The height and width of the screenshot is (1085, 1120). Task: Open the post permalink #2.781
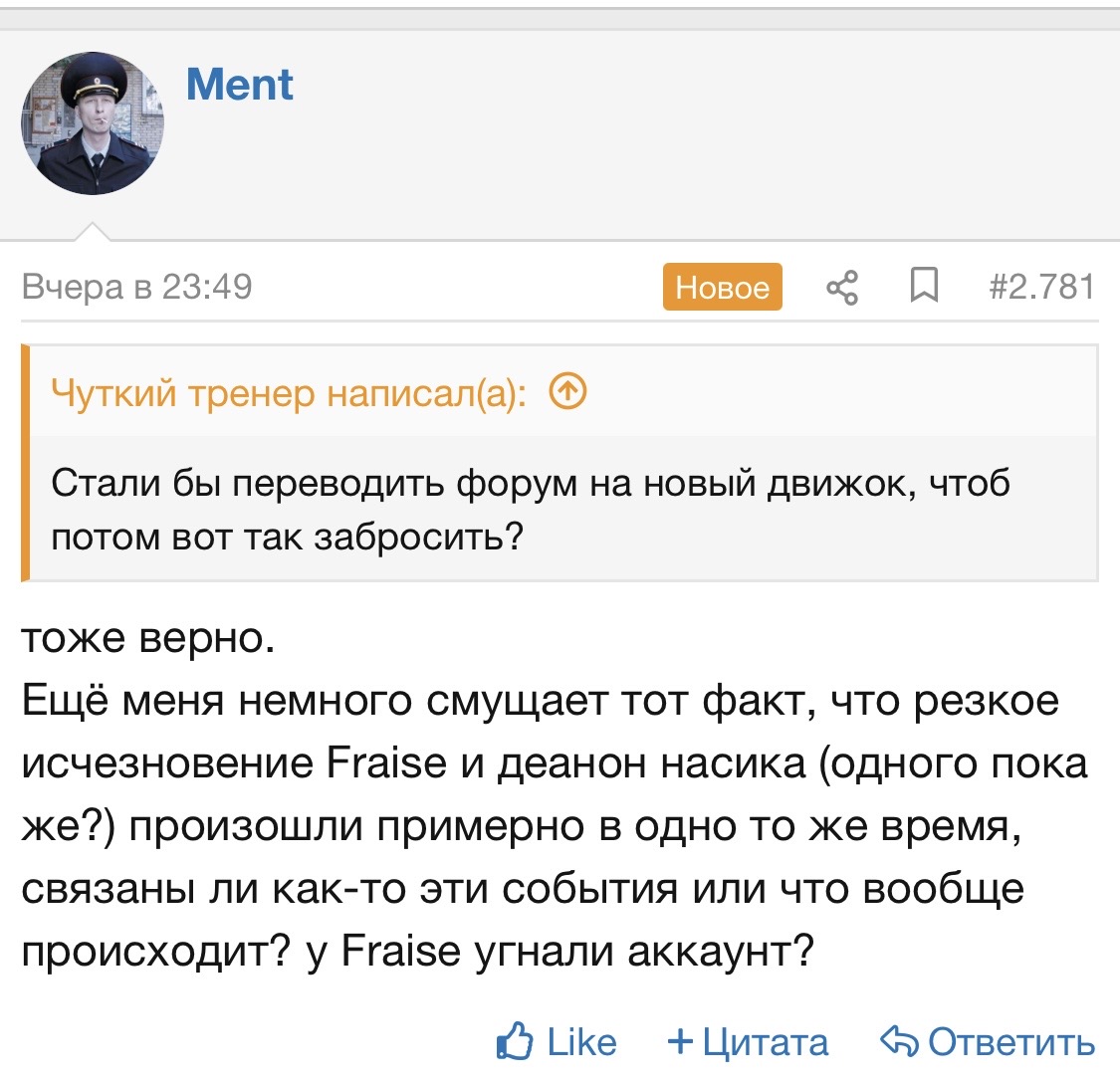pyautogui.click(x=1041, y=287)
